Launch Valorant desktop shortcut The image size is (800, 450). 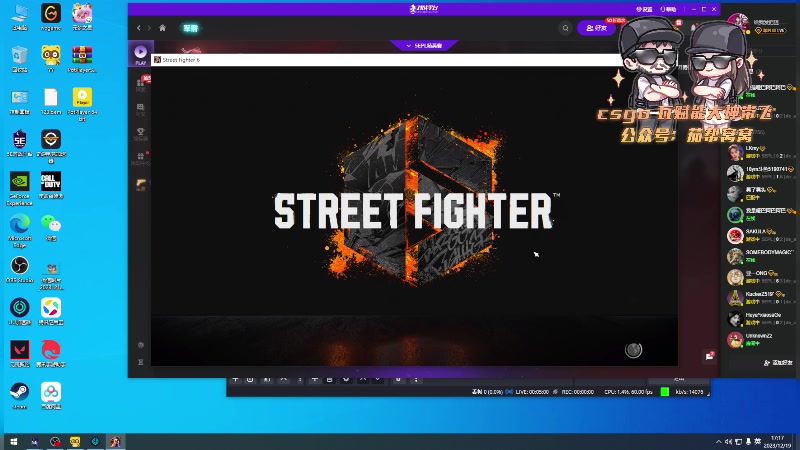point(19,354)
